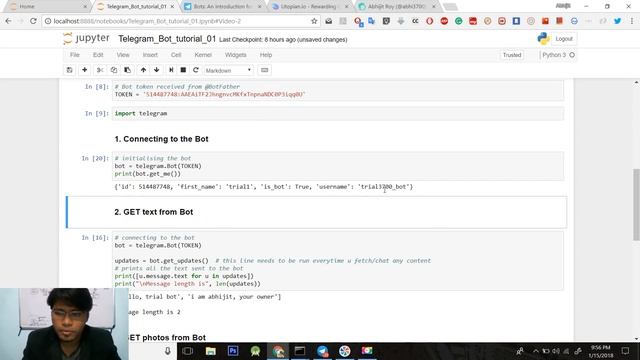The width and height of the screenshot is (640, 360).
Task: Move selected cell up arrow
Action: (143, 70)
